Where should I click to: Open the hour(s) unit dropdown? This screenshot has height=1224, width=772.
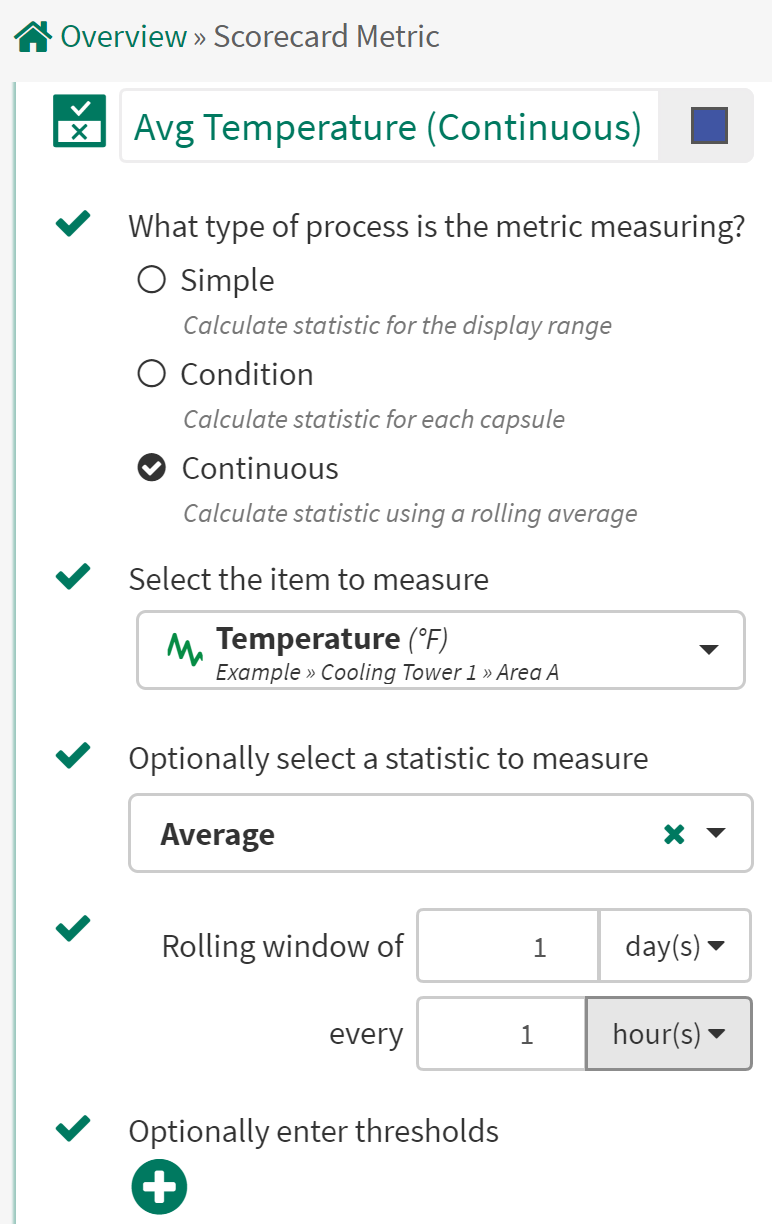[668, 1033]
